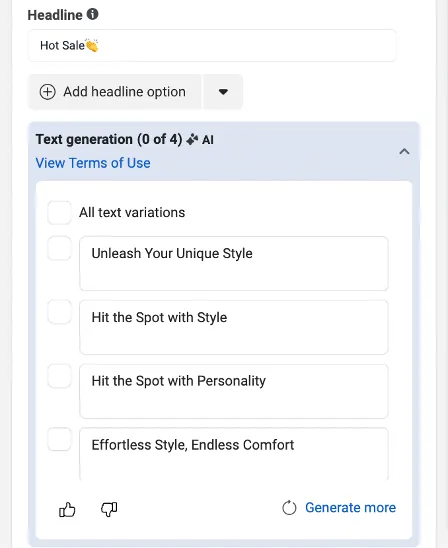The height and width of the screenshot is (548, 448).
Task: Open the View Terms of Use link
Action: (93, 163)
